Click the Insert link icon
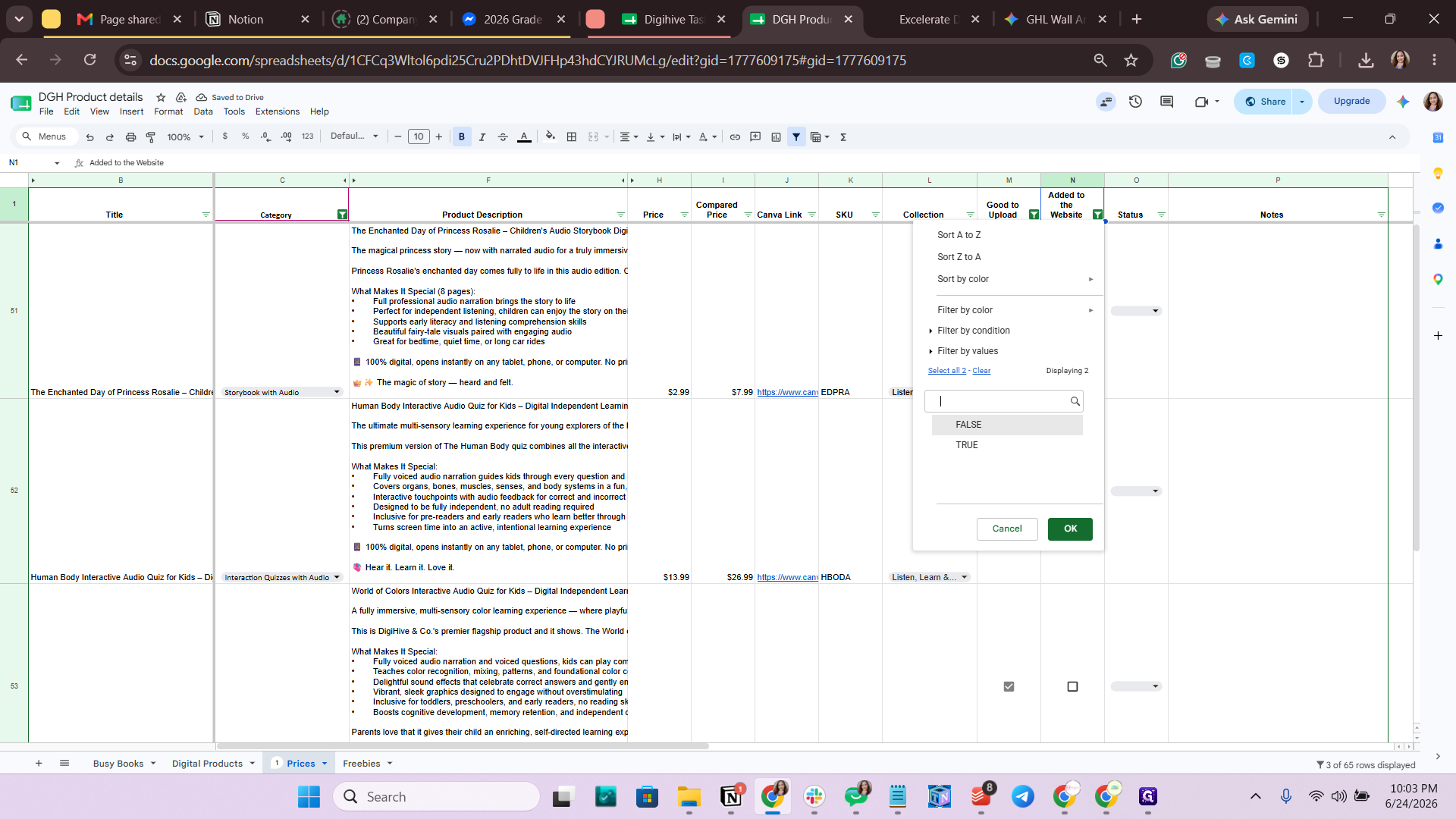This screenshot has width=1456, height=819. pyautogui.click(x=735, y=137)
